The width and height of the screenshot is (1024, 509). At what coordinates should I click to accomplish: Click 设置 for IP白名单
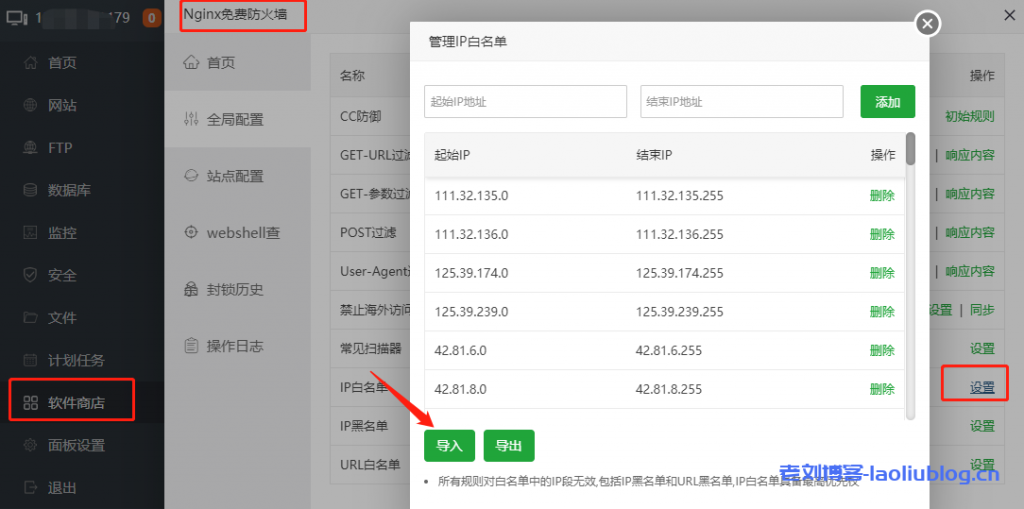(x=982, y=387)
